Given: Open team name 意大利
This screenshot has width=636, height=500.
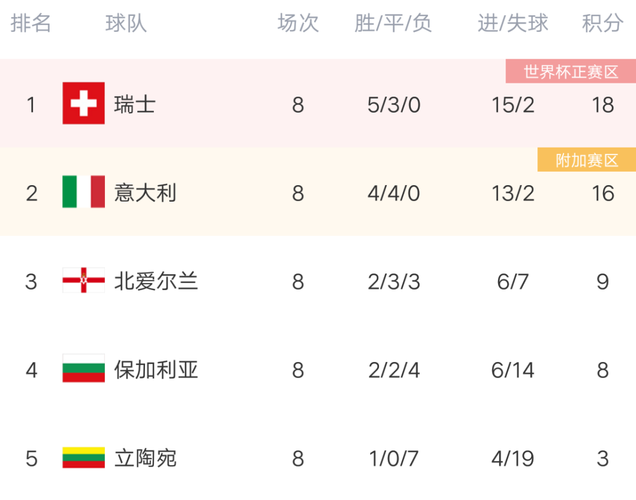Looking at the screenshot, I should coord(145,193).
